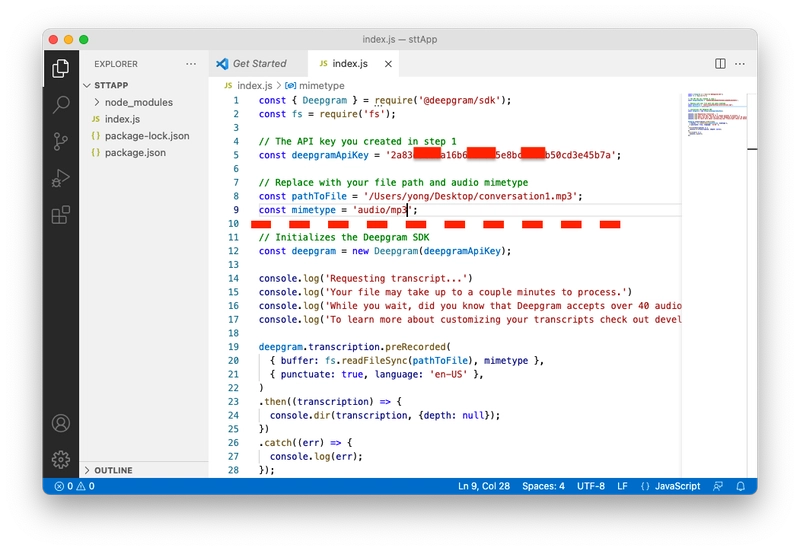Click 'new Deepgram' on line 12
This screenshot has height=551, width=800.
click(x=385, y=251)
